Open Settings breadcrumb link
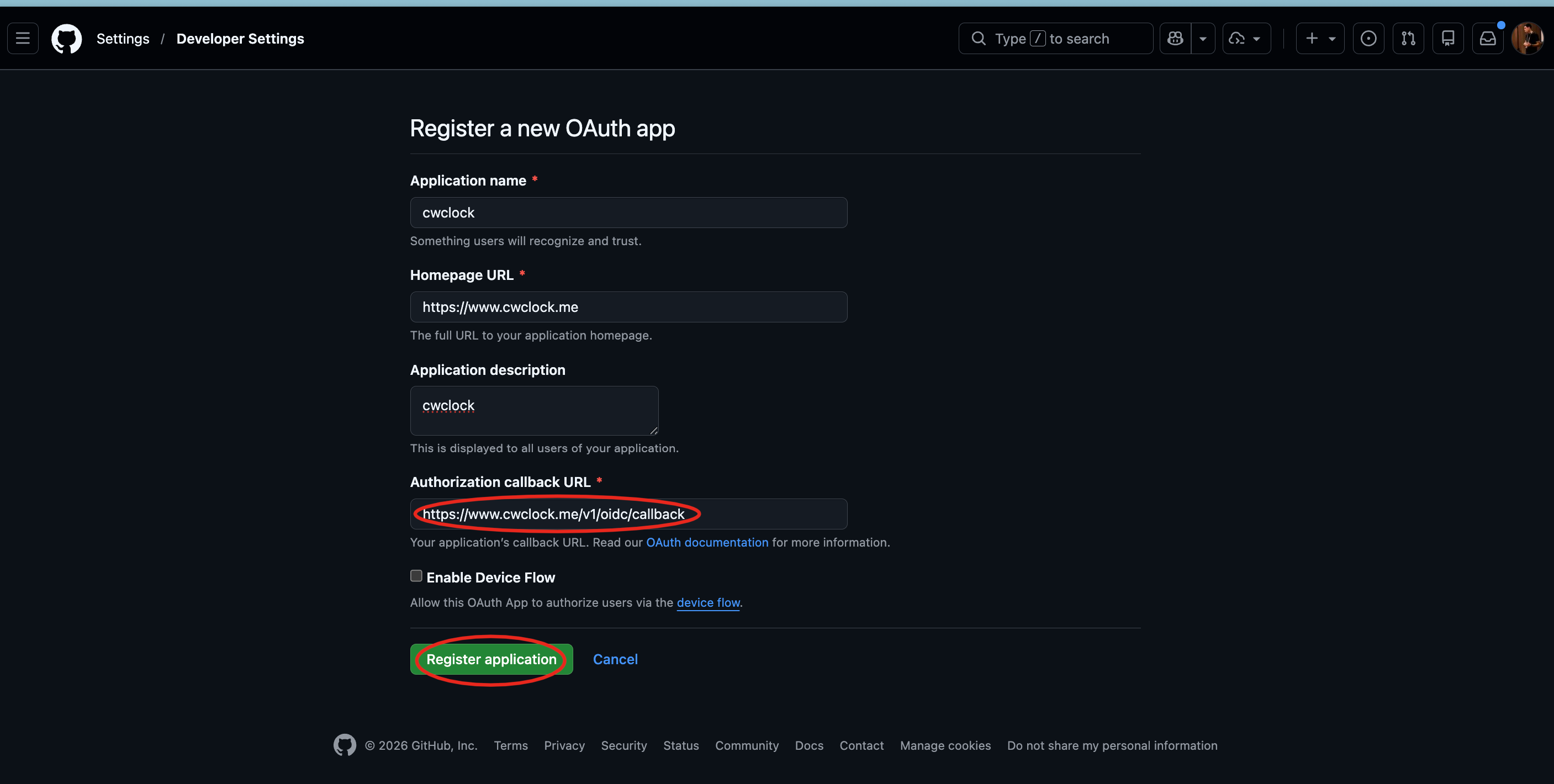1554x784 pixels. [x=123, y=39]
